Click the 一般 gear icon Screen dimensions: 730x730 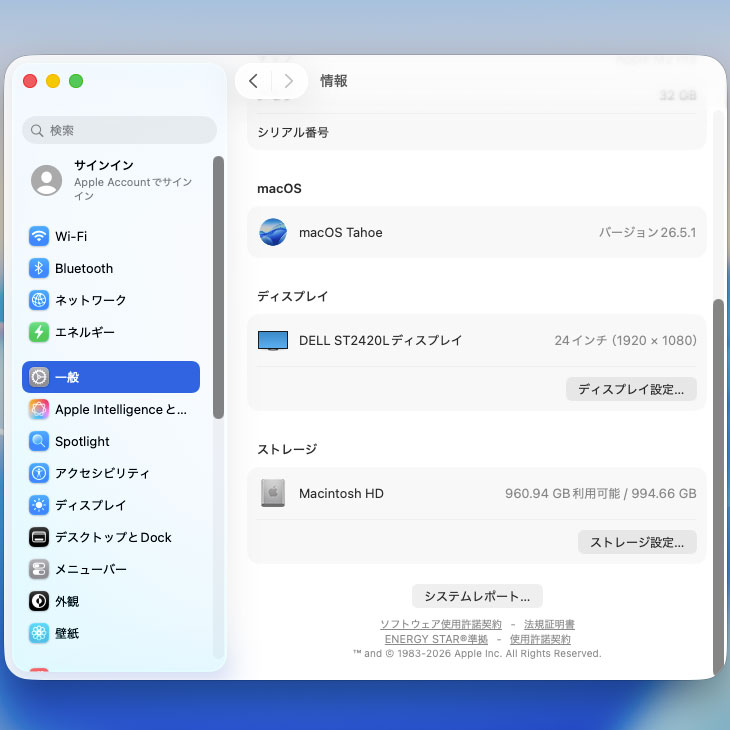pos(39,377)
